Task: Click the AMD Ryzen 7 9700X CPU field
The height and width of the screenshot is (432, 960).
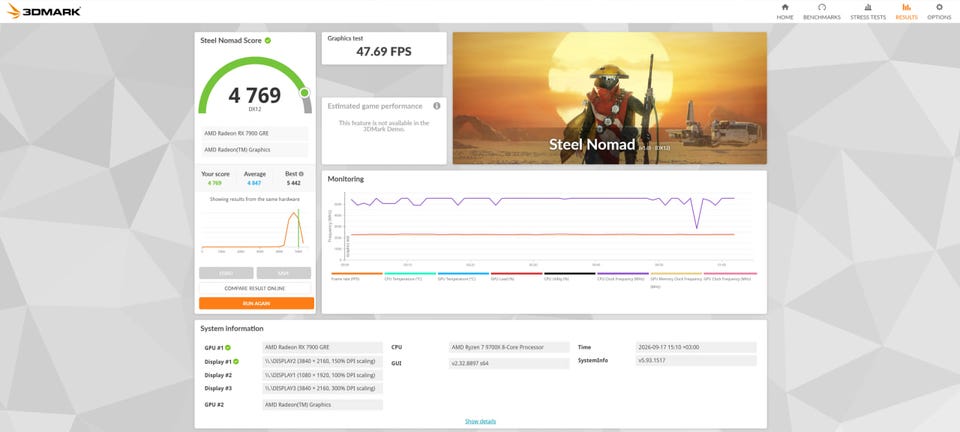Action: (x=509, y=348)
